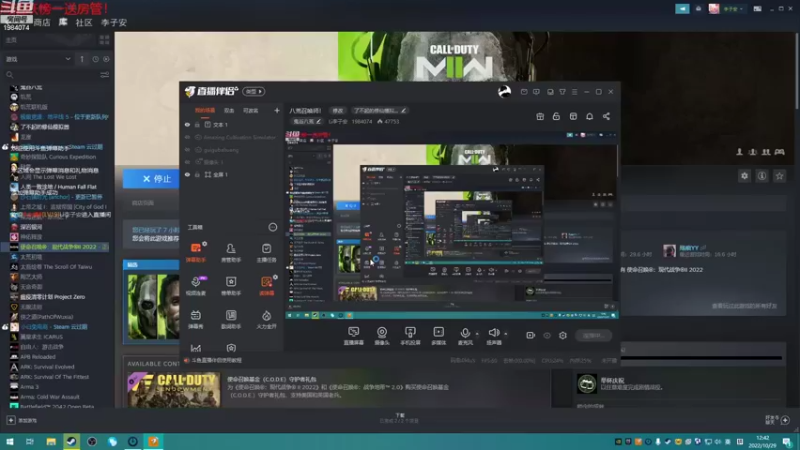Click Steam game info icon

pyautogui.click(x=762, y=176)
